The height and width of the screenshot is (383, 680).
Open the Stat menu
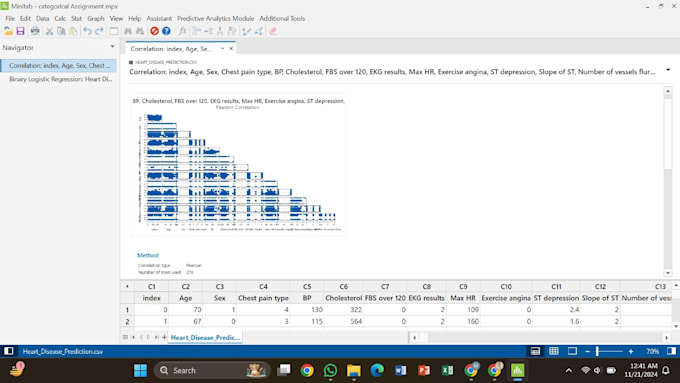coord(76,18)
